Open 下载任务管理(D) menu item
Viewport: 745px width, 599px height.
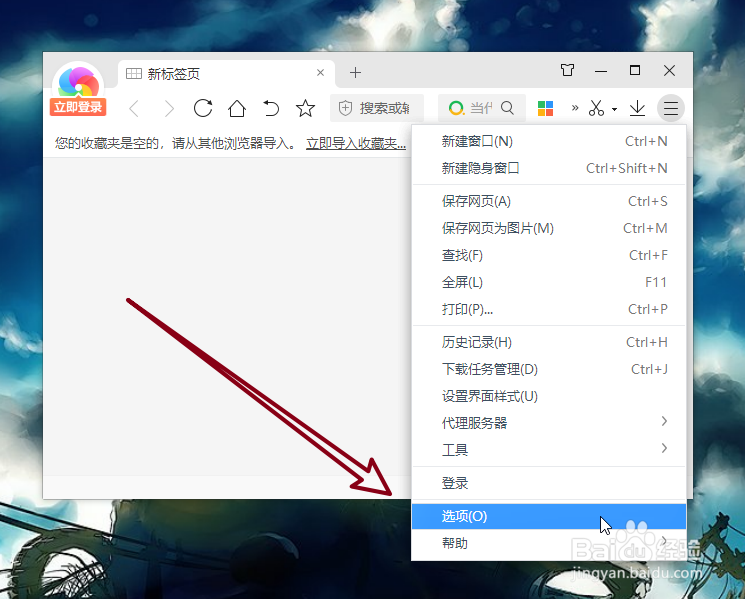(x=549, y=370)
